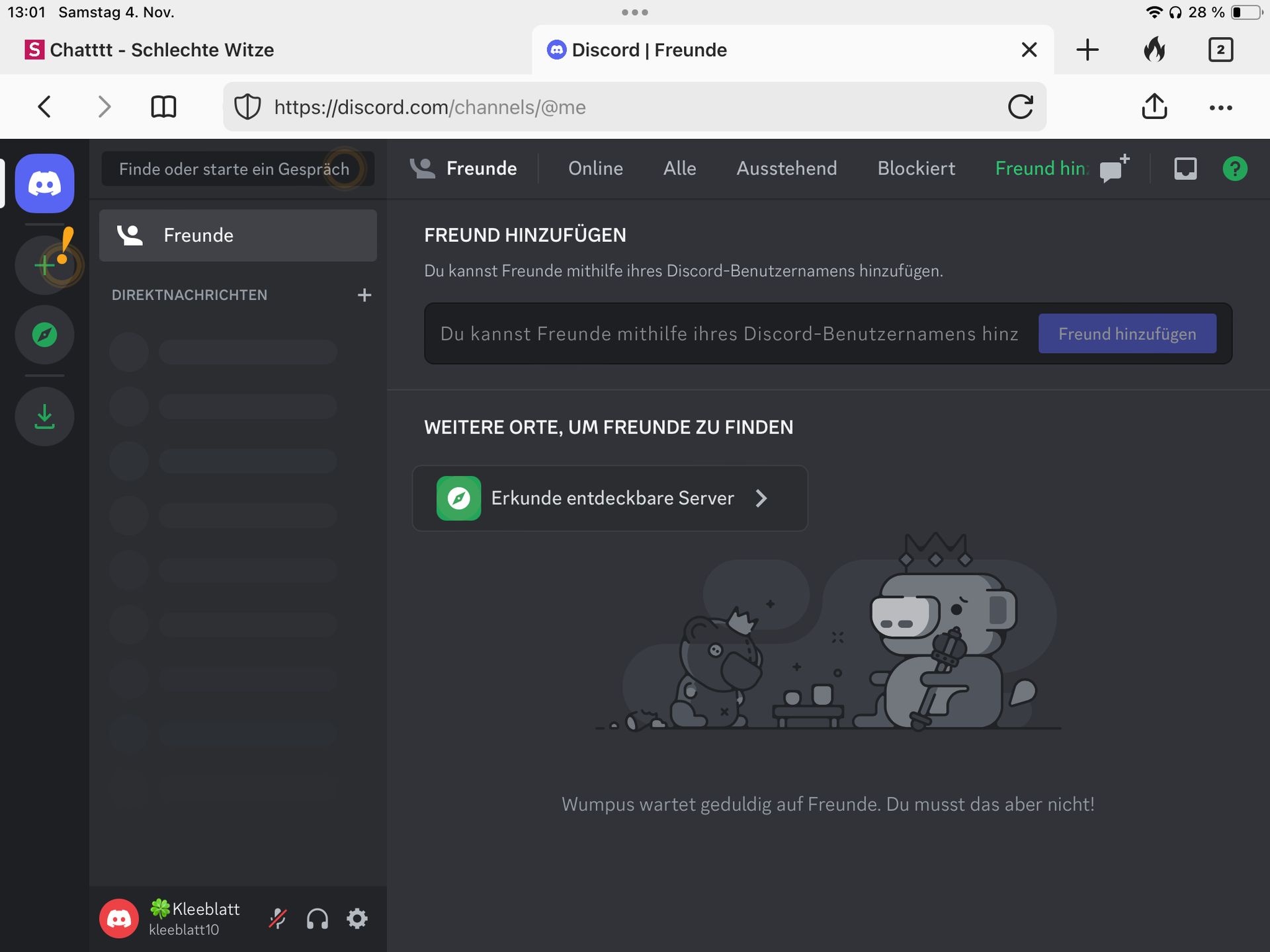Click the Discord username input field

click(728, 334)
